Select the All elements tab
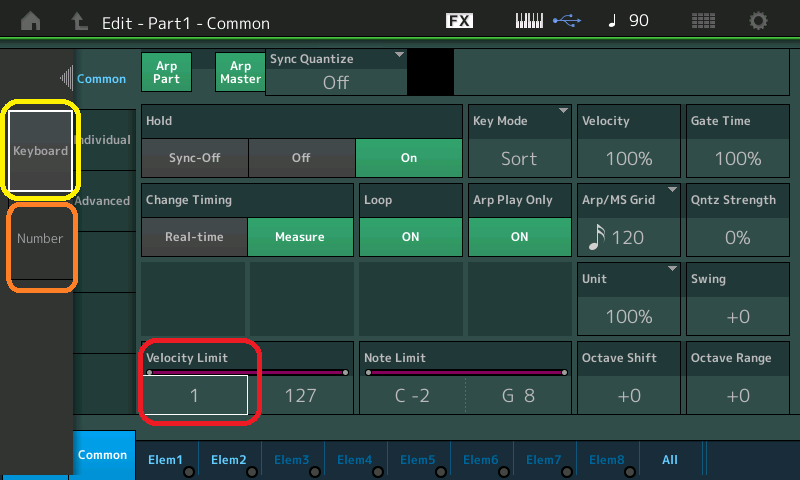Viewport: 800px width, 480px height. pos(670,460)
